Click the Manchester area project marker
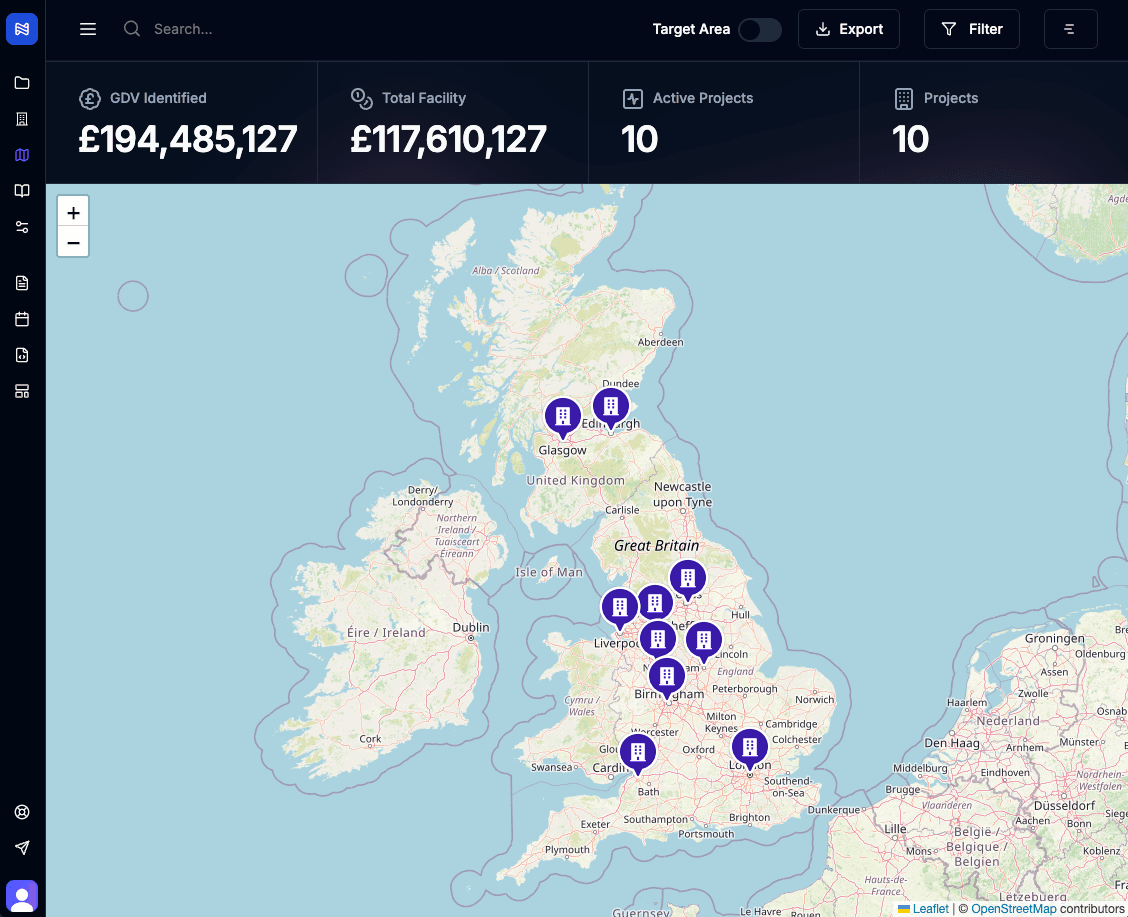Image resolution: width=1128 pixels, height=917 pixels. [655, 605]
